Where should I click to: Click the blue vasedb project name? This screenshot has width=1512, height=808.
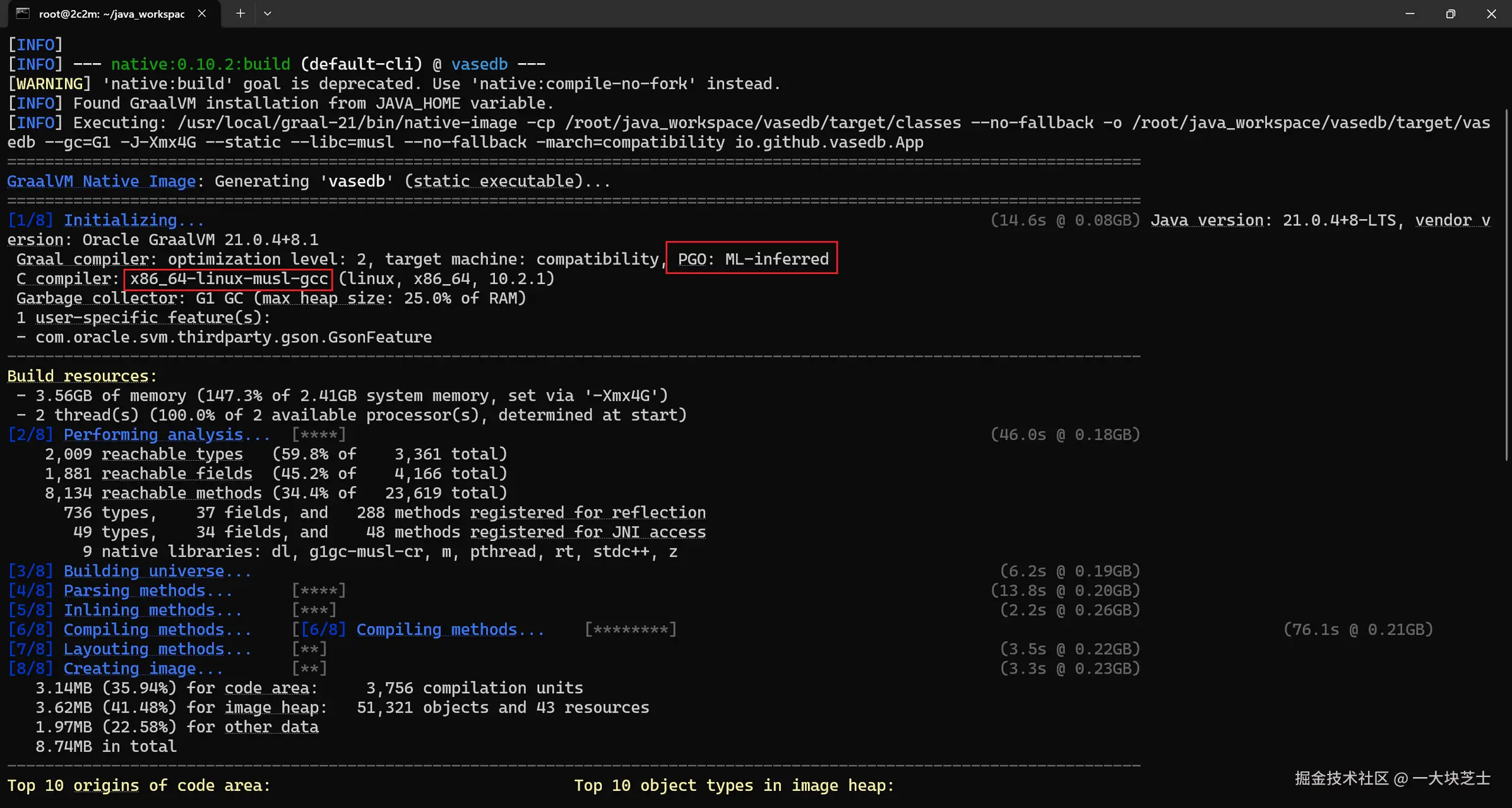tap(479, 64)
